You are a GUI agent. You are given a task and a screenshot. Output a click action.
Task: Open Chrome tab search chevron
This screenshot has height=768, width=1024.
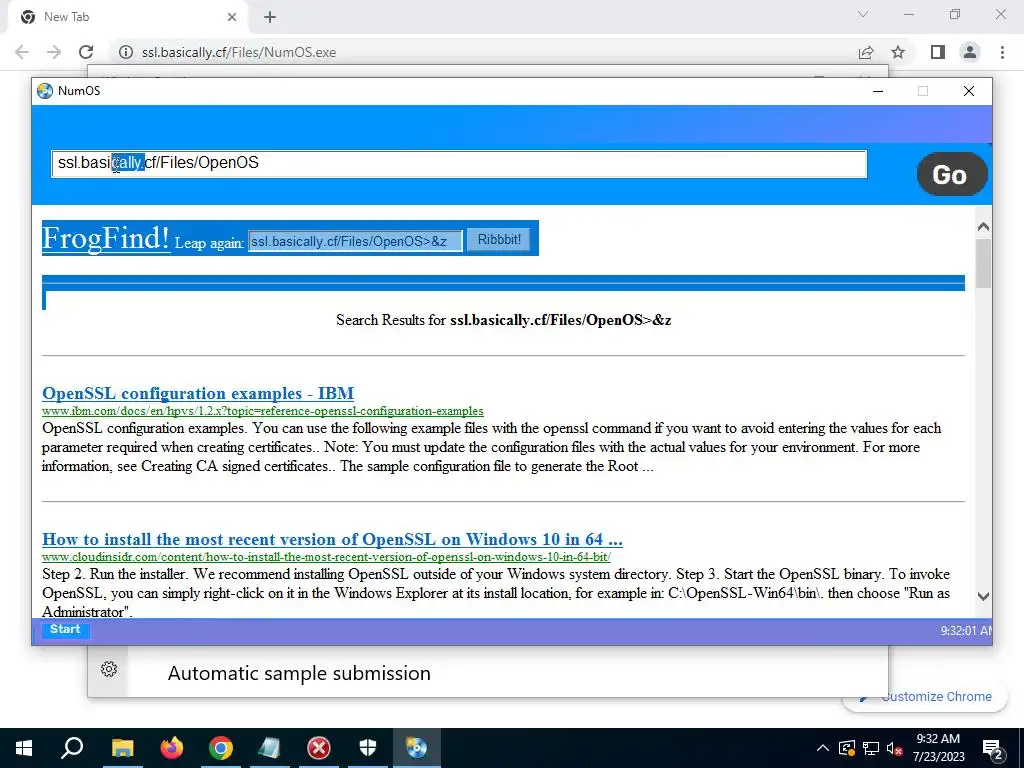point(863,14)
